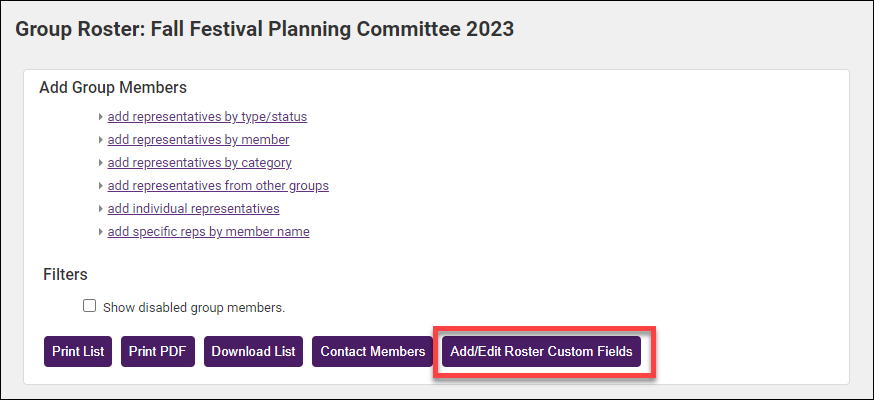The width and height of the screenshot is (874, 400).
Task: Click the Contact Members button
Action: pyautogui.click(x=373, y=352)
